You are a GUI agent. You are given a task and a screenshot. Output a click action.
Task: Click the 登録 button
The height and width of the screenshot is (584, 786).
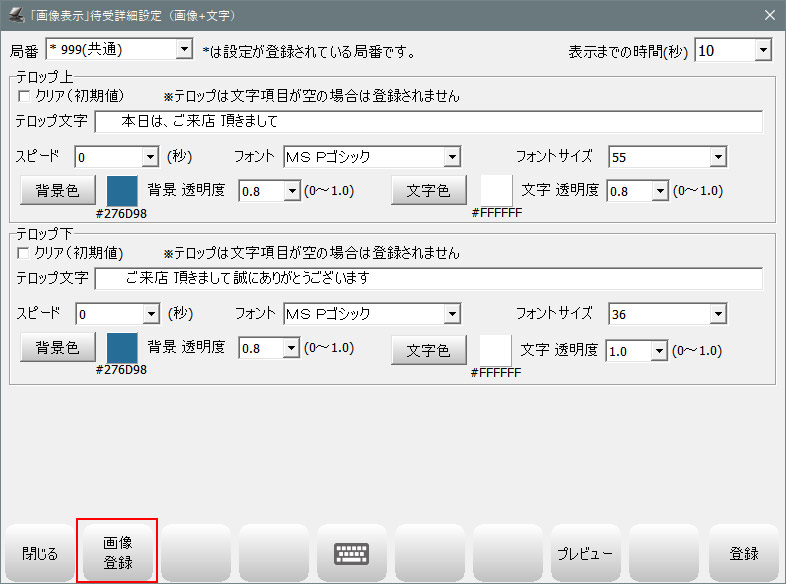(x=743, y=553)
